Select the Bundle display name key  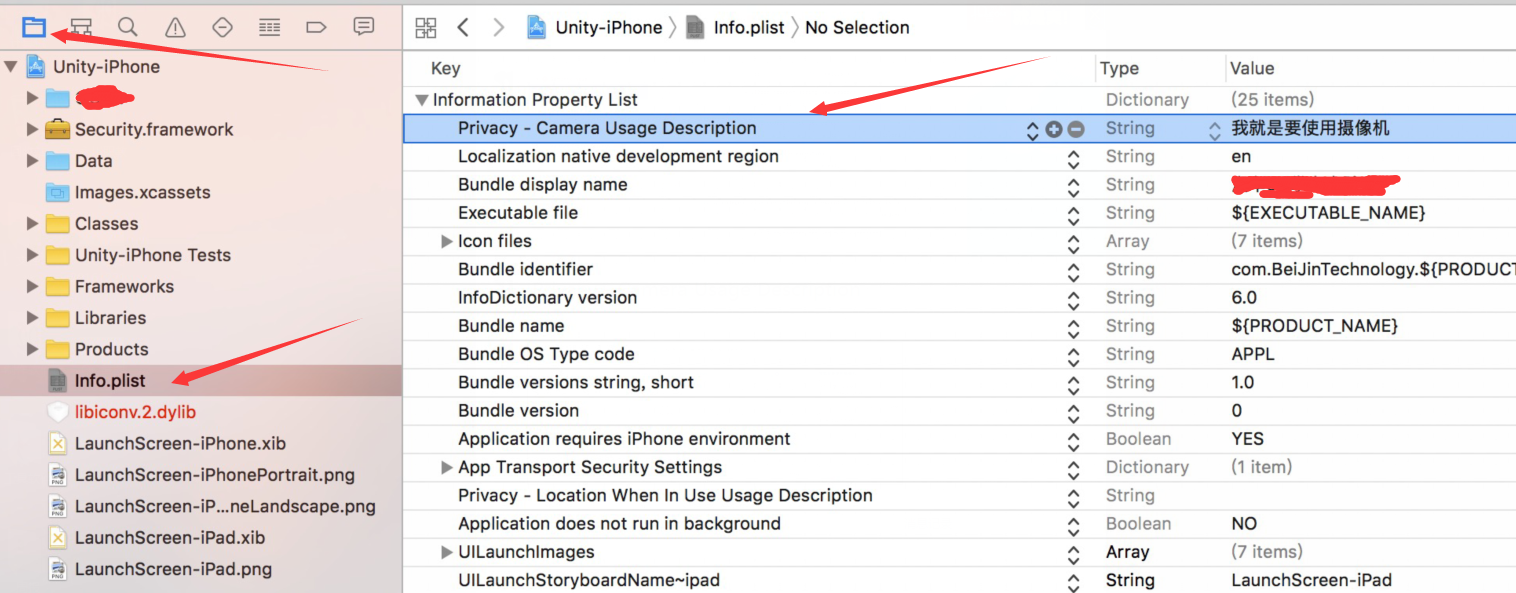(543, 185)
